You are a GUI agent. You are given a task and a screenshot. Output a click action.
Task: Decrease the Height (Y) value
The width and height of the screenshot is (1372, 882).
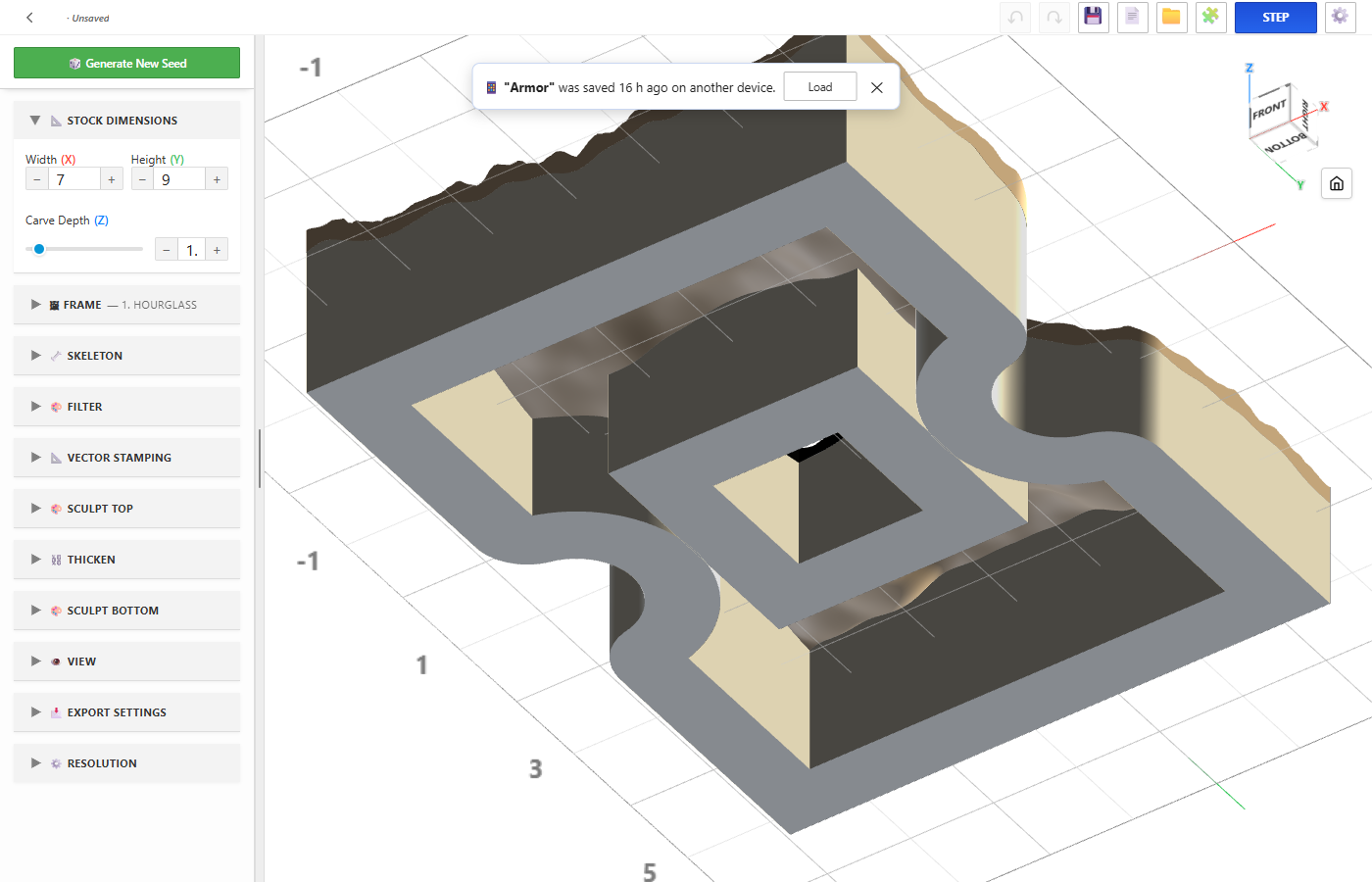point(142,179)
